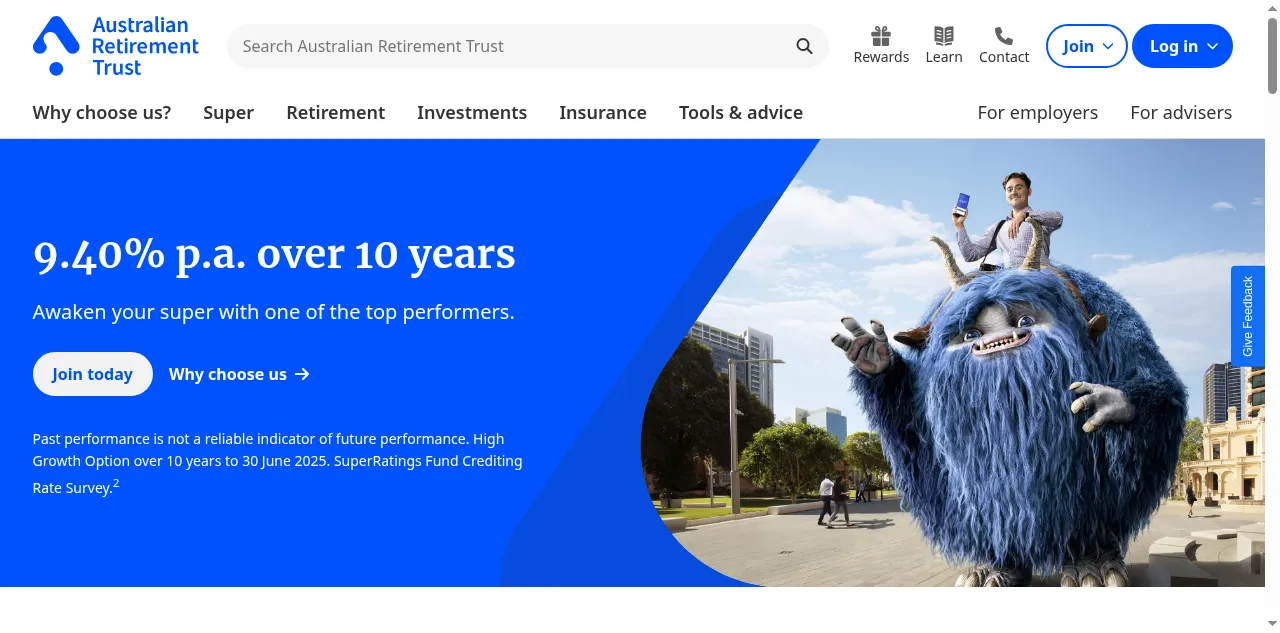
Task: Go to the For employers link
Action: coord(1037,113)
